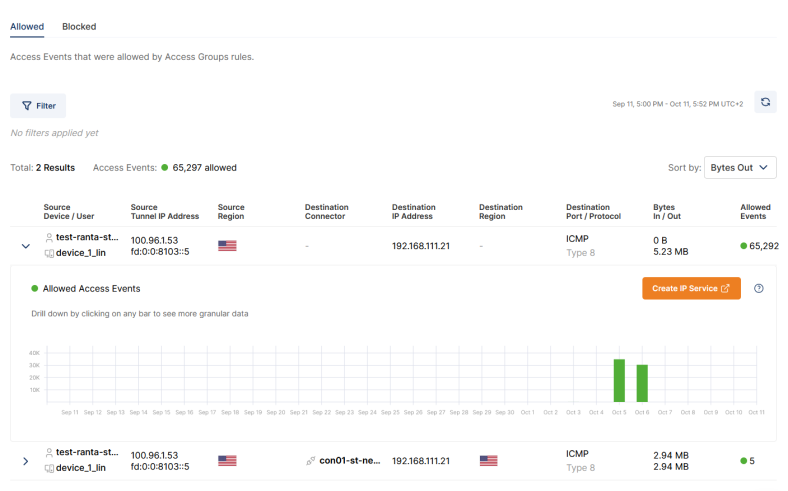Click the US flag in first row
Screen dimensions: 788x491
(227, 246)
